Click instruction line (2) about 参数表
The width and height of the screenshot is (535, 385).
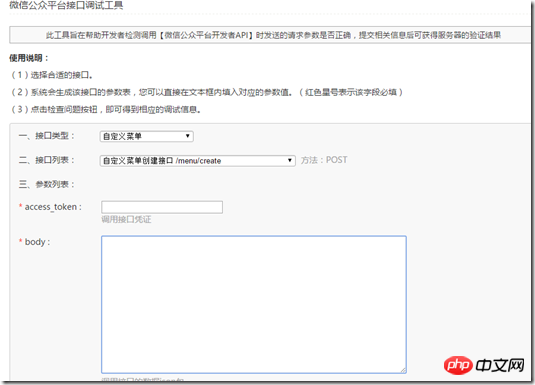[x=207, y=92]
